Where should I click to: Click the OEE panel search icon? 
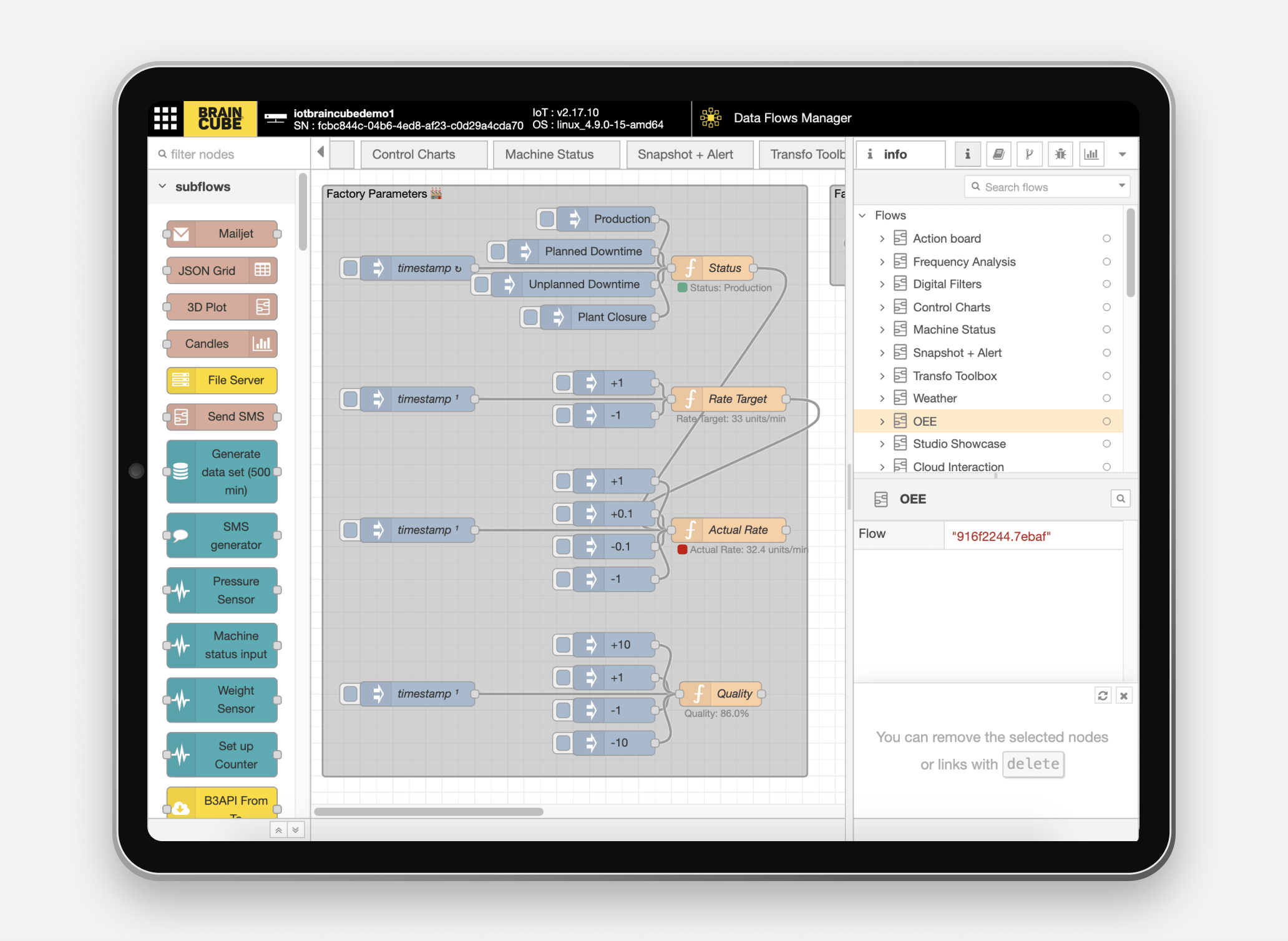click(1121, 499)
